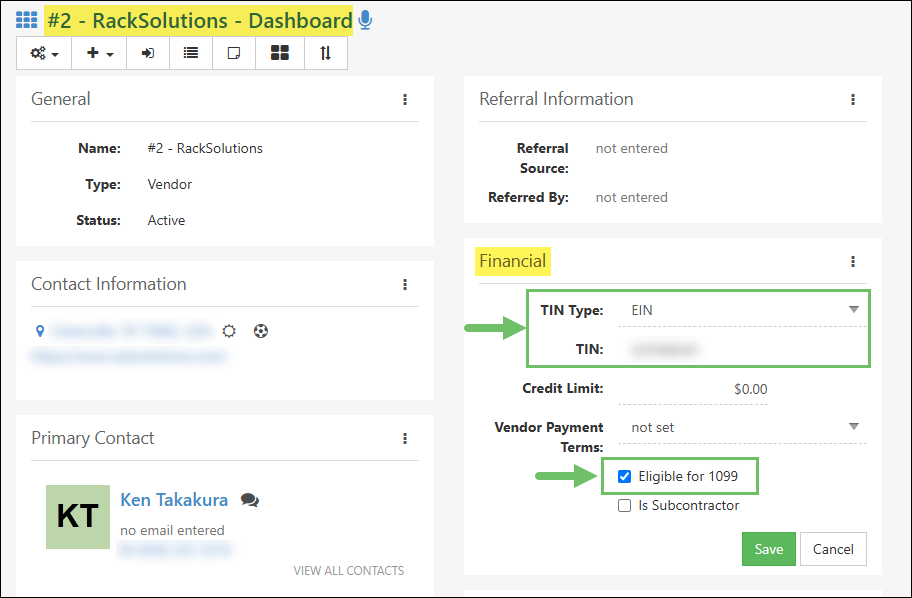Check the Is Subcontractor checkbox
The image size is (912, 598).
pyautogui.click(x=624, y=506)
